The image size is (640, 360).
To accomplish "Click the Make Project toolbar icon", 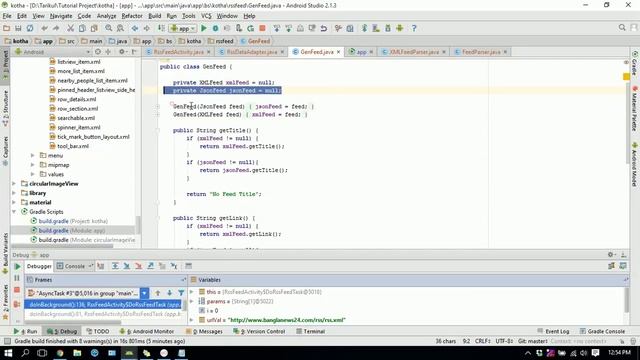I will coord(162,28).
